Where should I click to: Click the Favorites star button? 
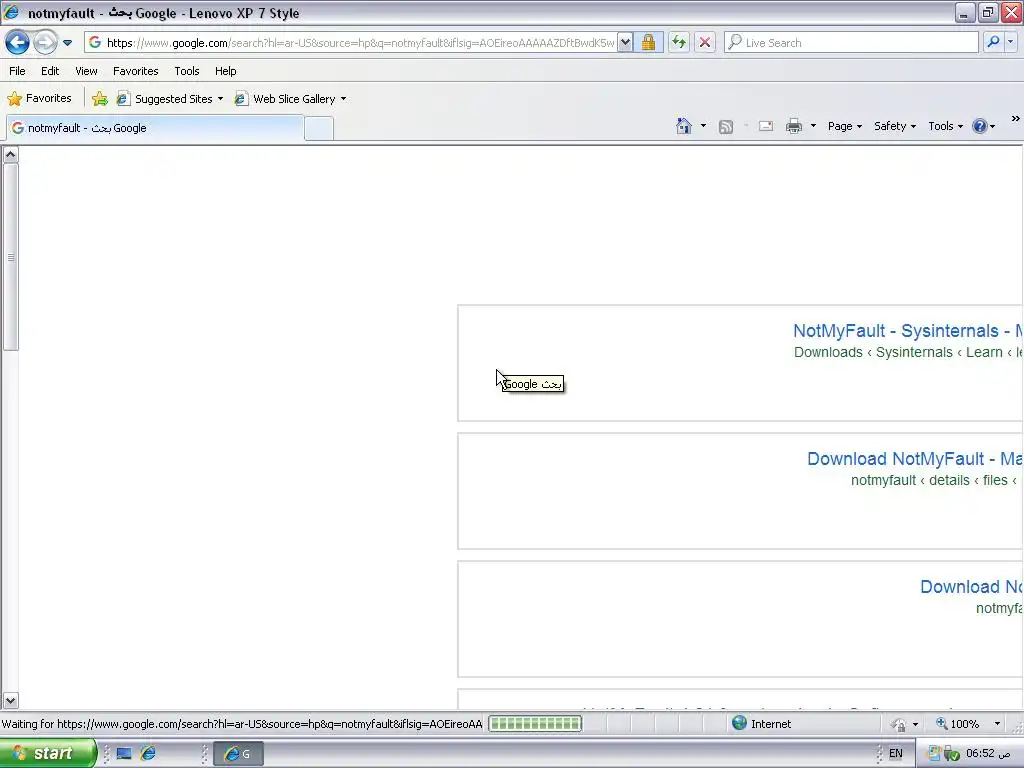pos(39,99)
